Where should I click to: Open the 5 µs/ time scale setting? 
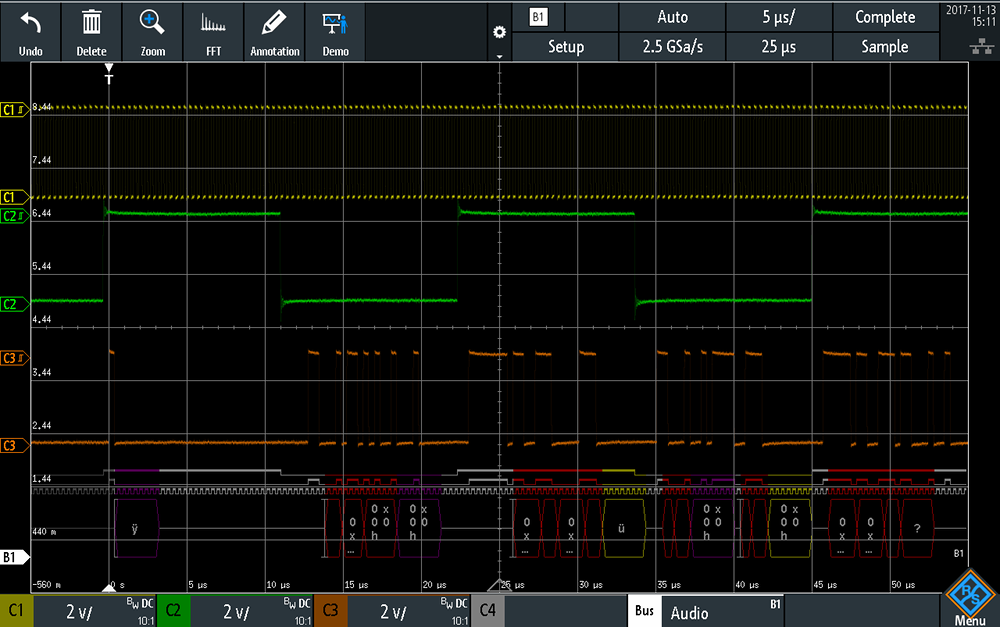[779, 17]
